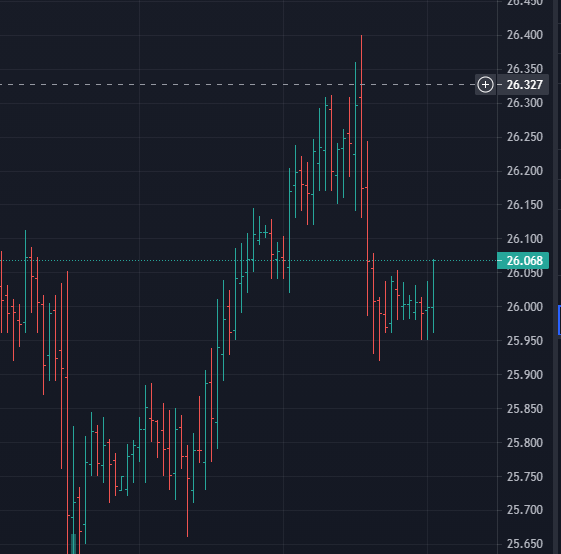The image size is (561, 554).
Task: Click the 25.750 price axis label
Action: (525, 477)
